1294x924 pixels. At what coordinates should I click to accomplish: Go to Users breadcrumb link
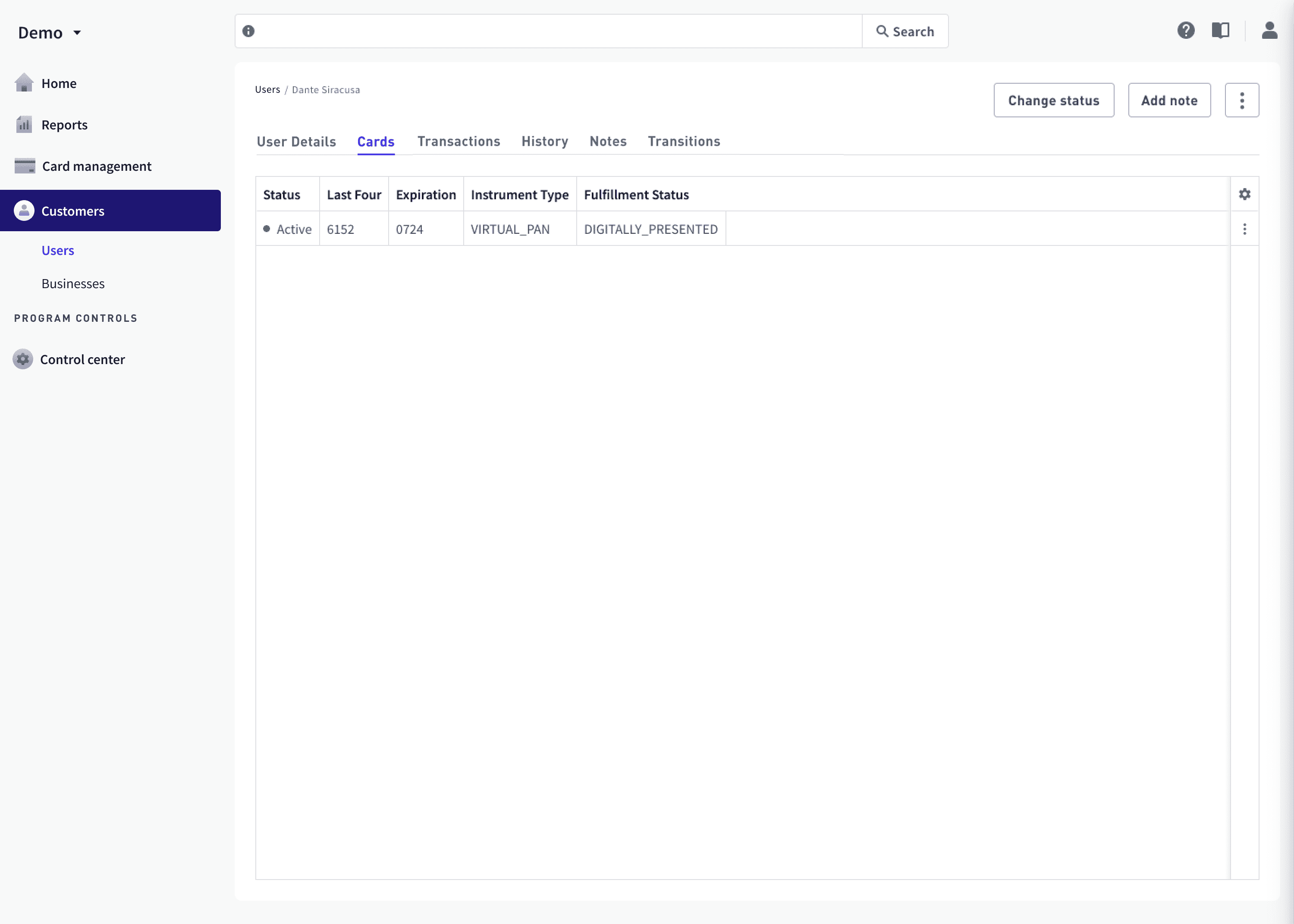click(x=267, y=90)
